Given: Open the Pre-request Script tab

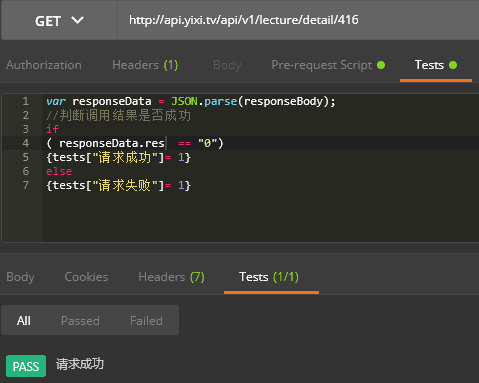Looking at the screenshot, I should click(328, 65).
